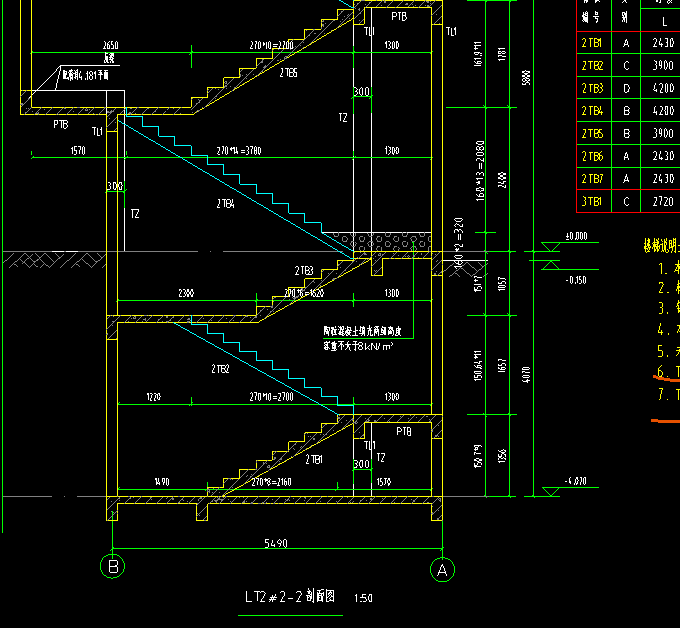This screenshot has height=628, width=680.
Task: Select the LT2#2-2 section drawing title
Action: [290, 597]
